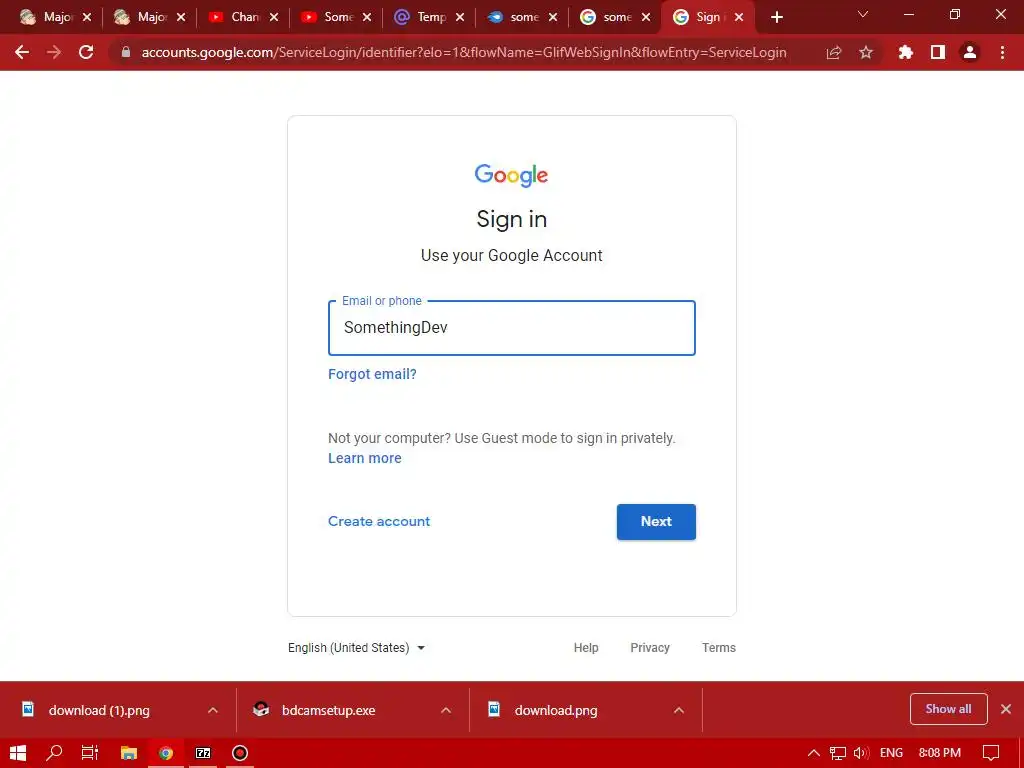The height and width of the screenshot is (768, 1024).
Task: Open the Extensions puzzle icon
Action: [906, 52]
